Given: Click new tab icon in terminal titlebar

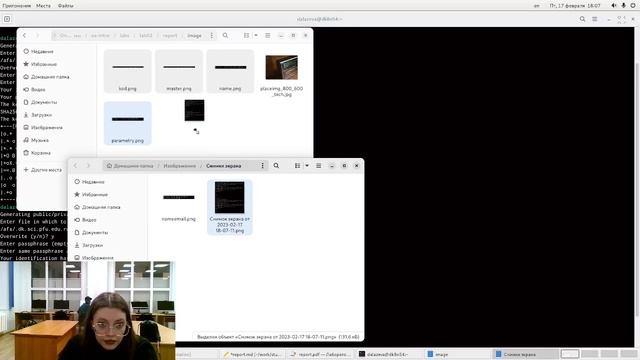Looking at the screenshot, I should [x=7, y=19].
